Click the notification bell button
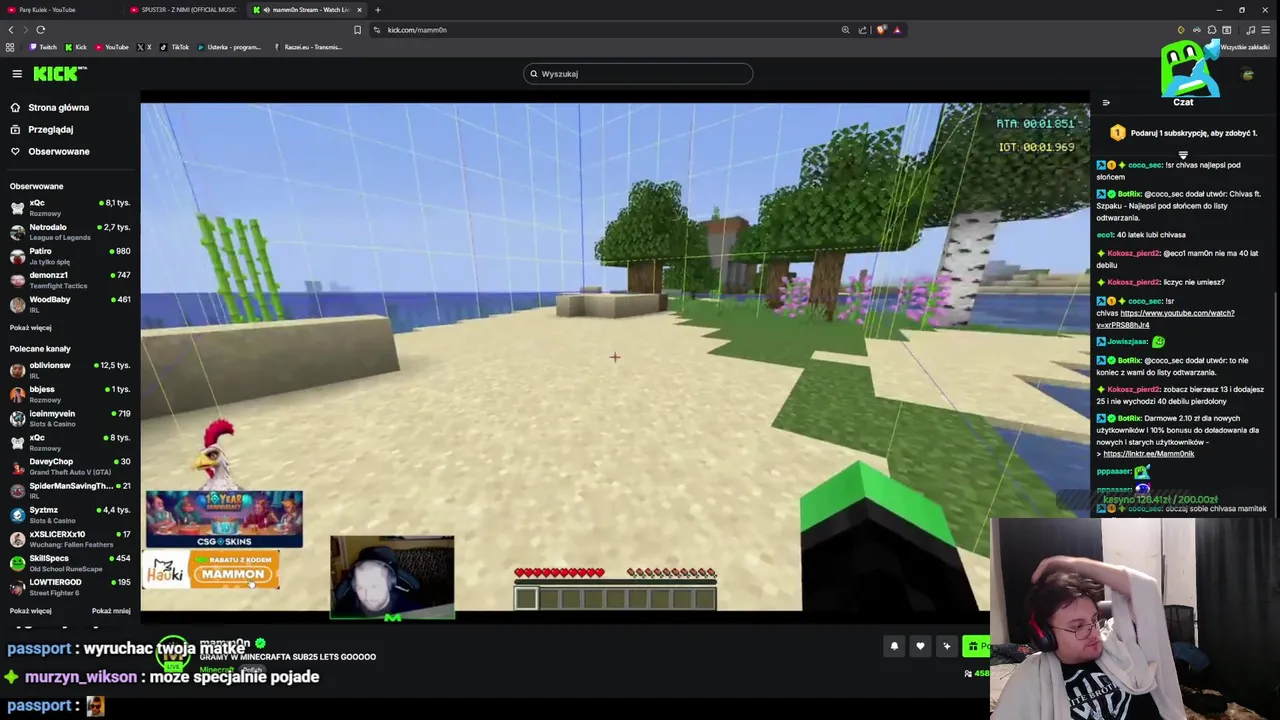 tap(894, 646)
